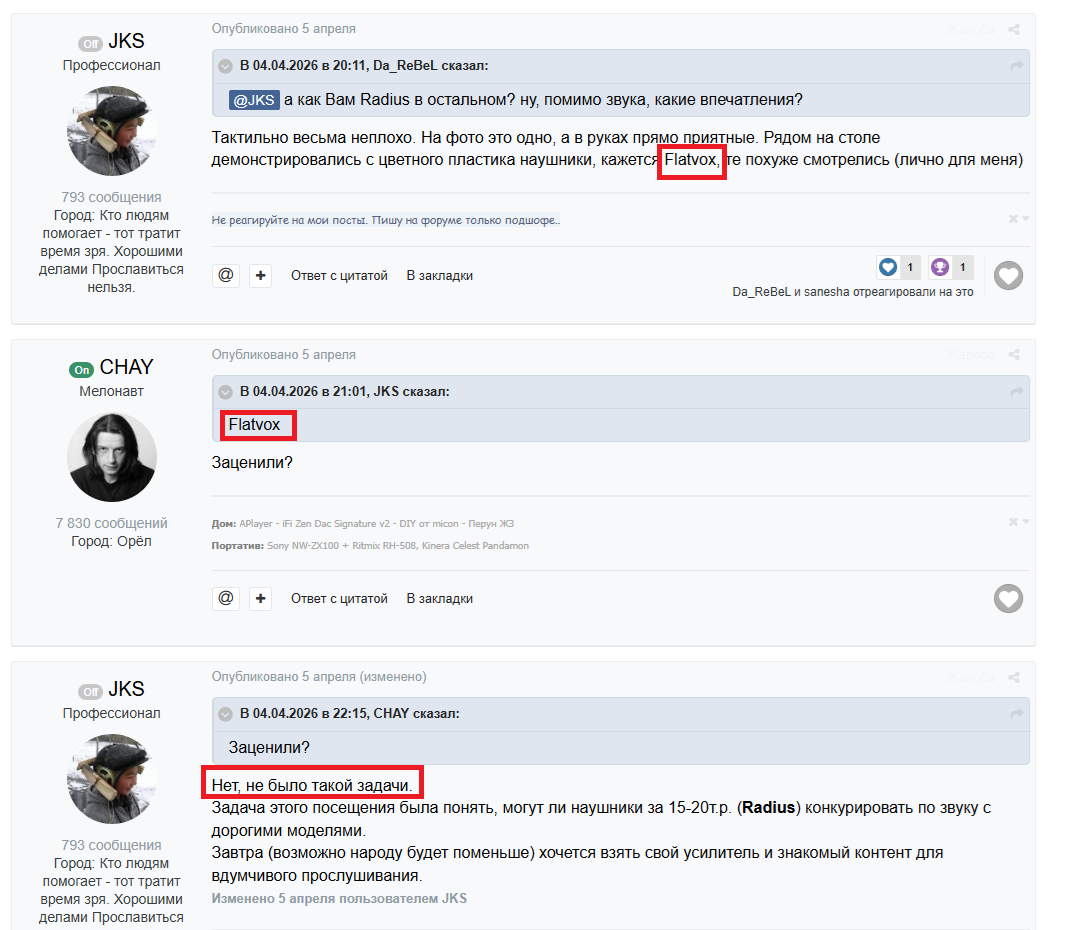
Task: Click the share icon on CHAY's post
Action: pos(1014,355)
